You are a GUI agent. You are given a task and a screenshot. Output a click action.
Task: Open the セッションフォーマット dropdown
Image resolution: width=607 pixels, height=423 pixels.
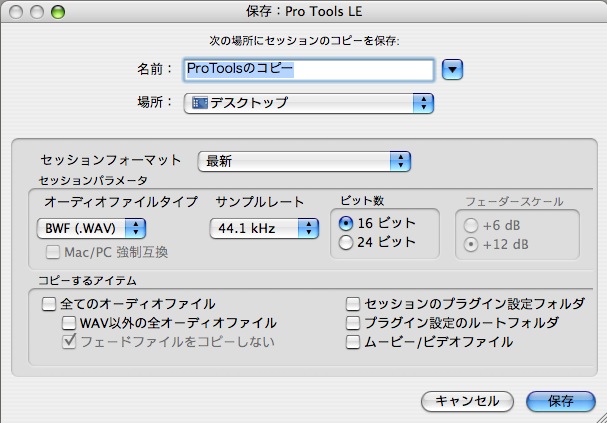[x=305, y=161]
